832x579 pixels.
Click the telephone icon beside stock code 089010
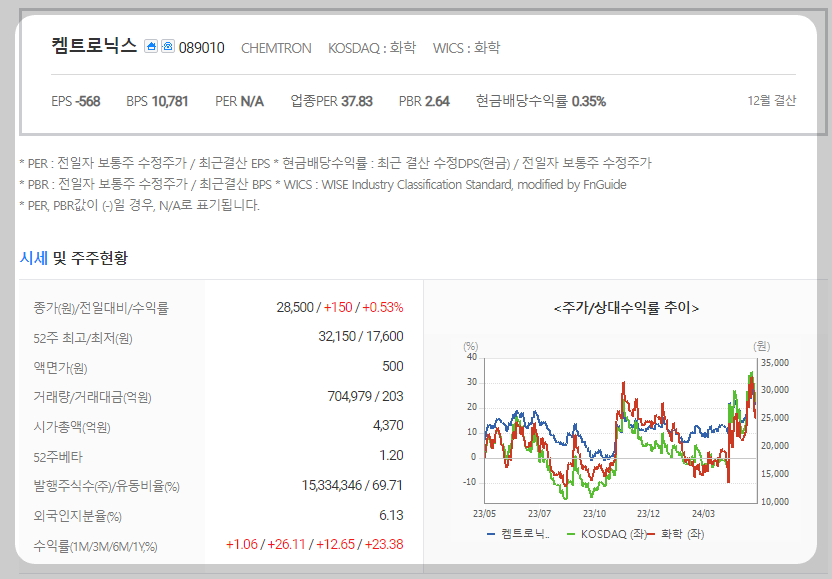(168, 46)
